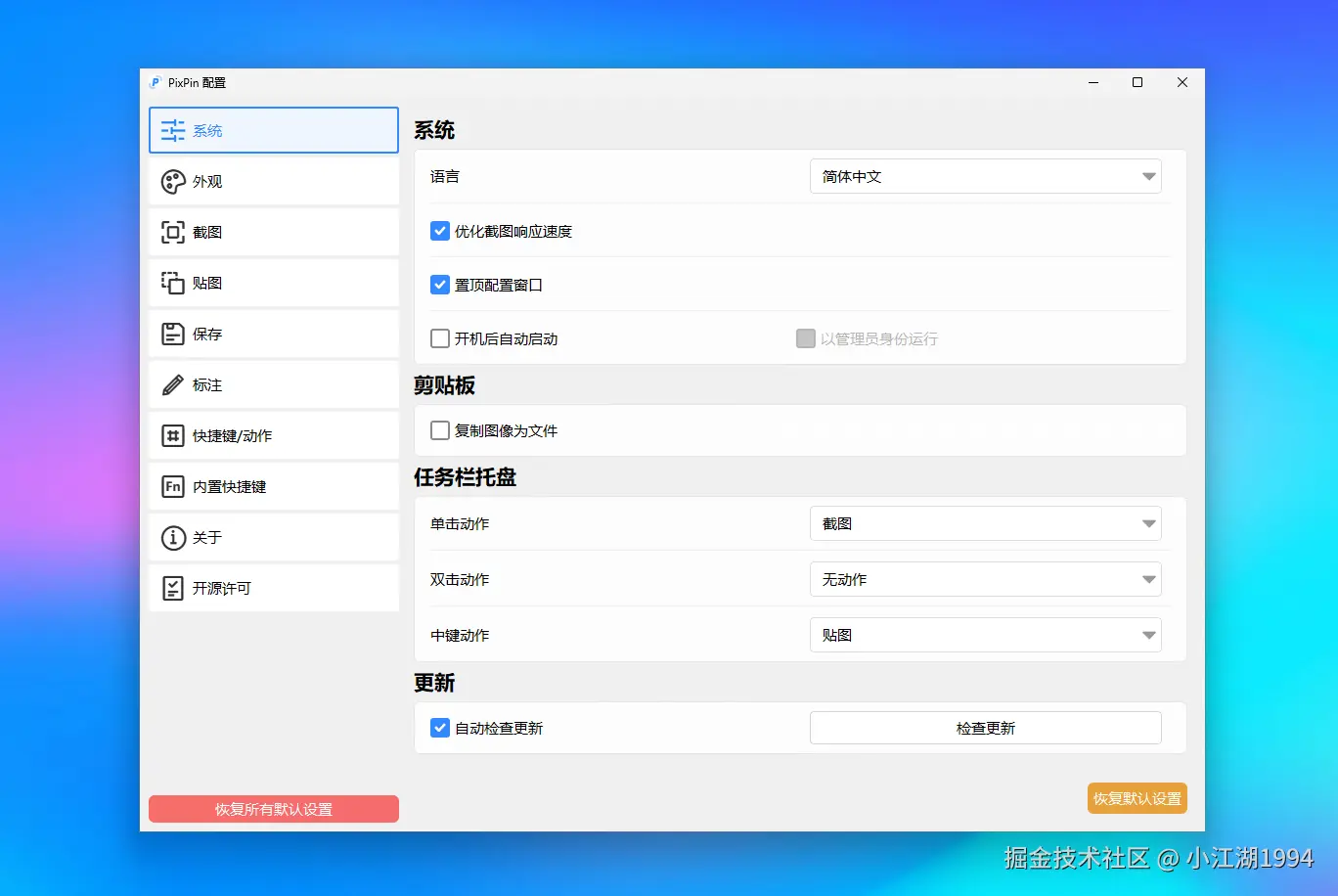
Task: Select the 保存 tab label
Action: [207, 334]
